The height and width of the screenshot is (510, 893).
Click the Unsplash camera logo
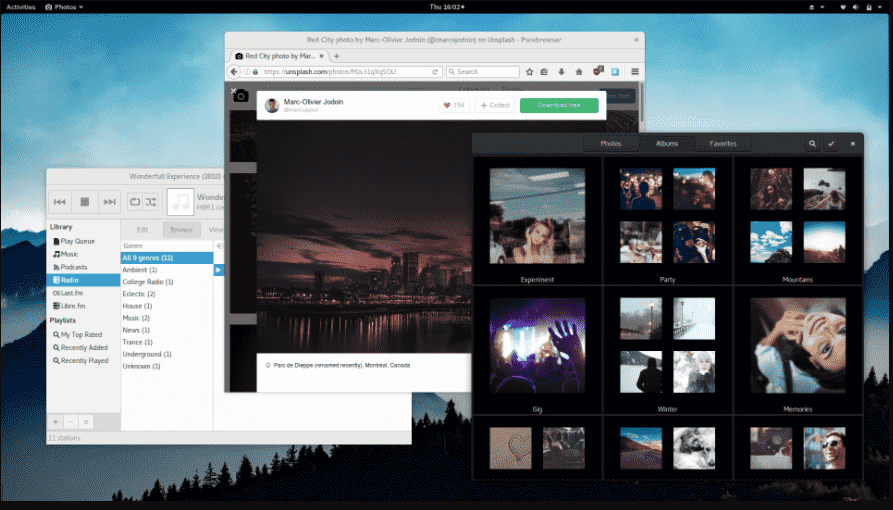(x=241, y=96)
